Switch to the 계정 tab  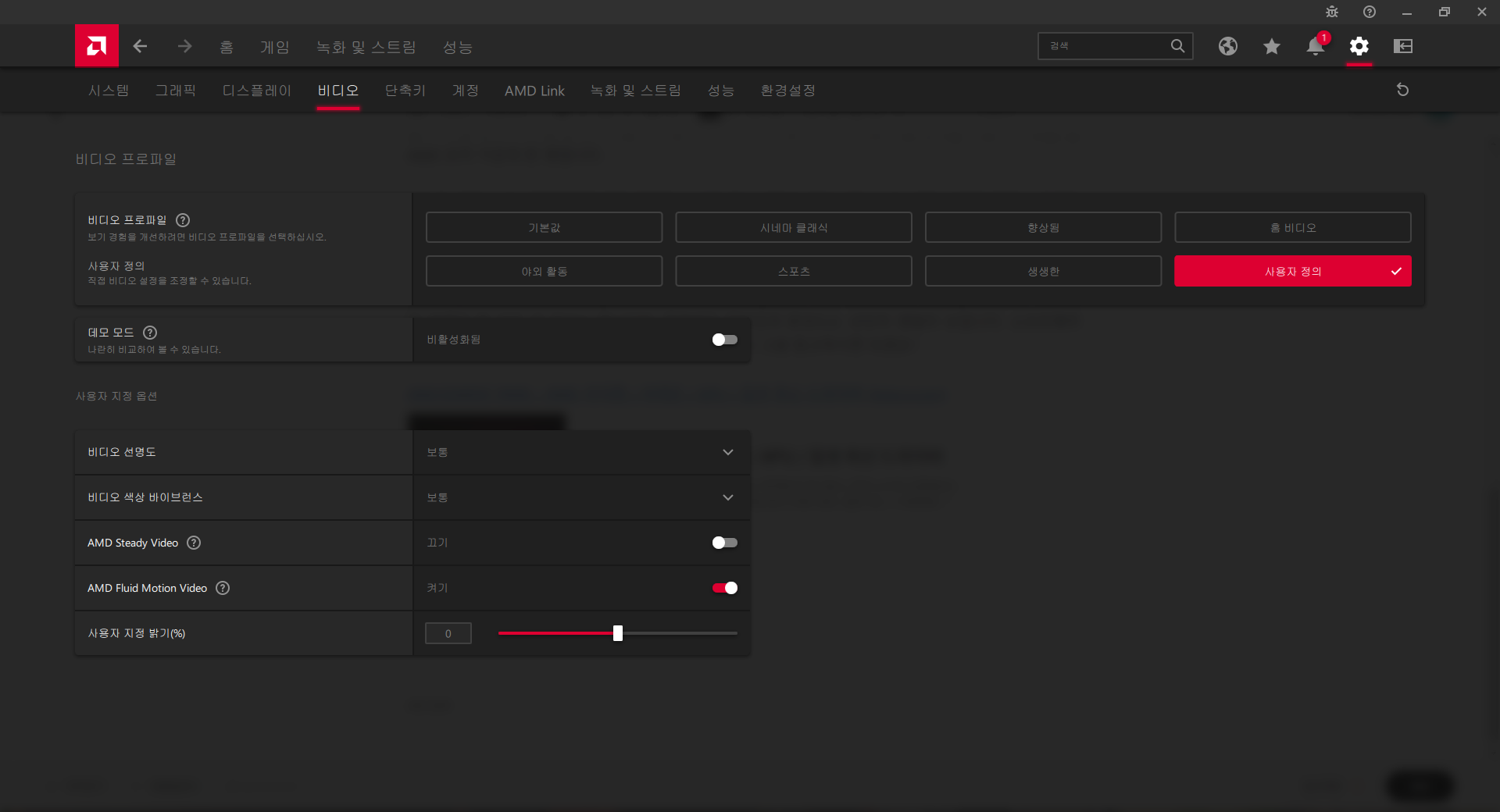pyautogui.click(x=466, y=91)
